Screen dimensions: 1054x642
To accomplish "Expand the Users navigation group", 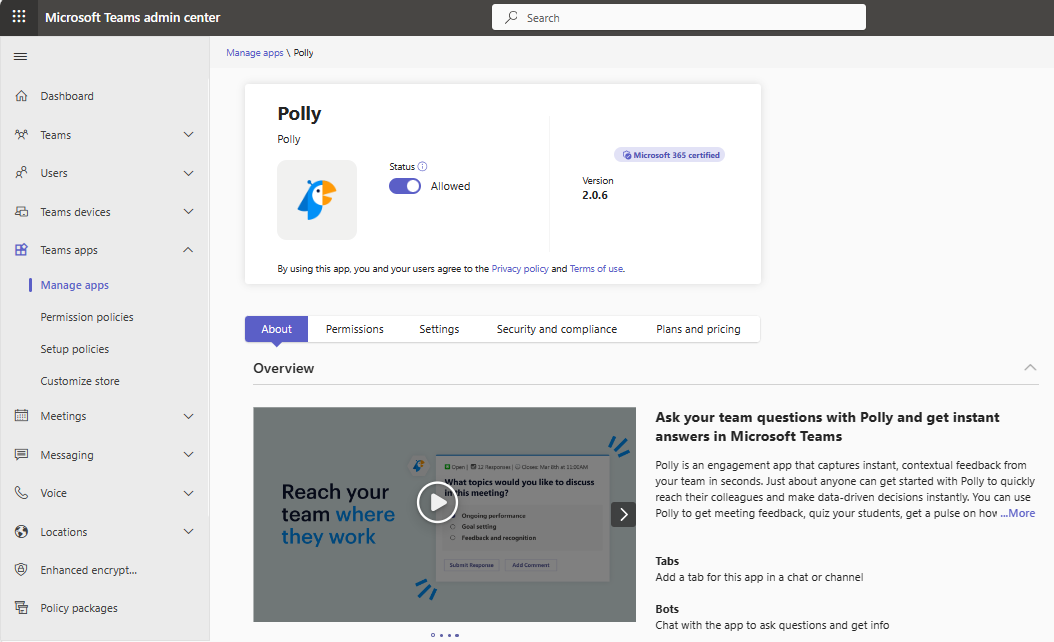I will tap(188, 172).
